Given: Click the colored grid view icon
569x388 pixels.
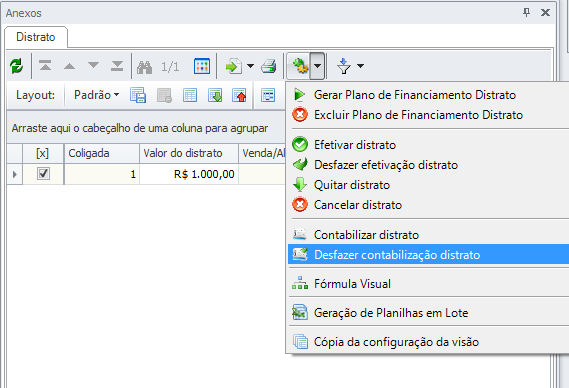Looking at the screenshot, I should click(202, 66).
